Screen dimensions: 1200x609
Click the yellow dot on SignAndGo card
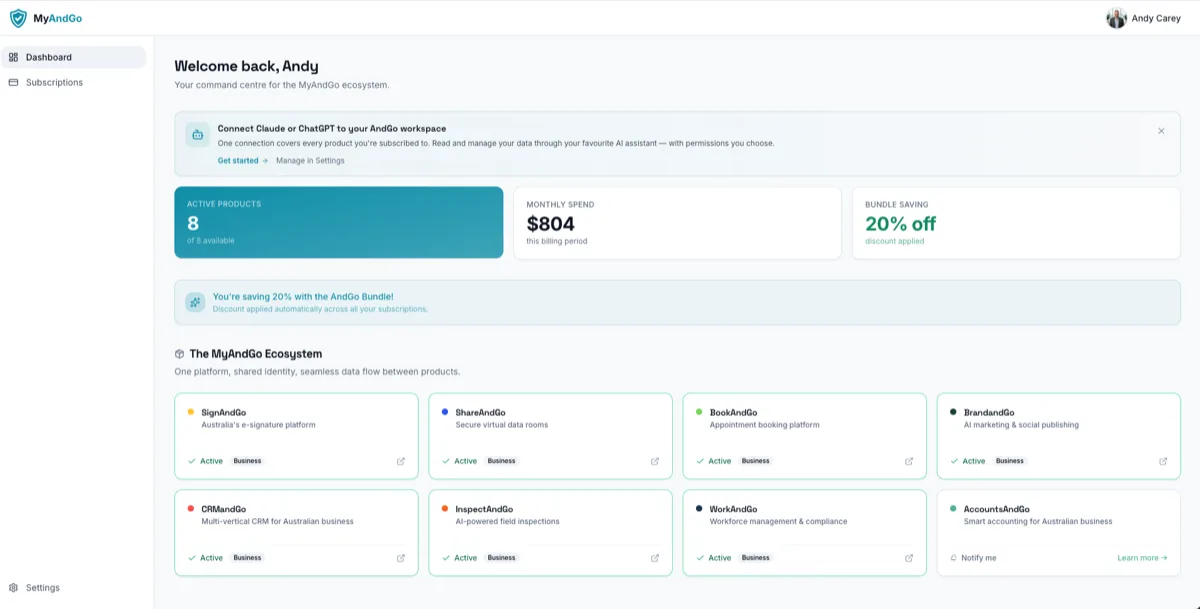pyautogui.click(x=191, y=412)
